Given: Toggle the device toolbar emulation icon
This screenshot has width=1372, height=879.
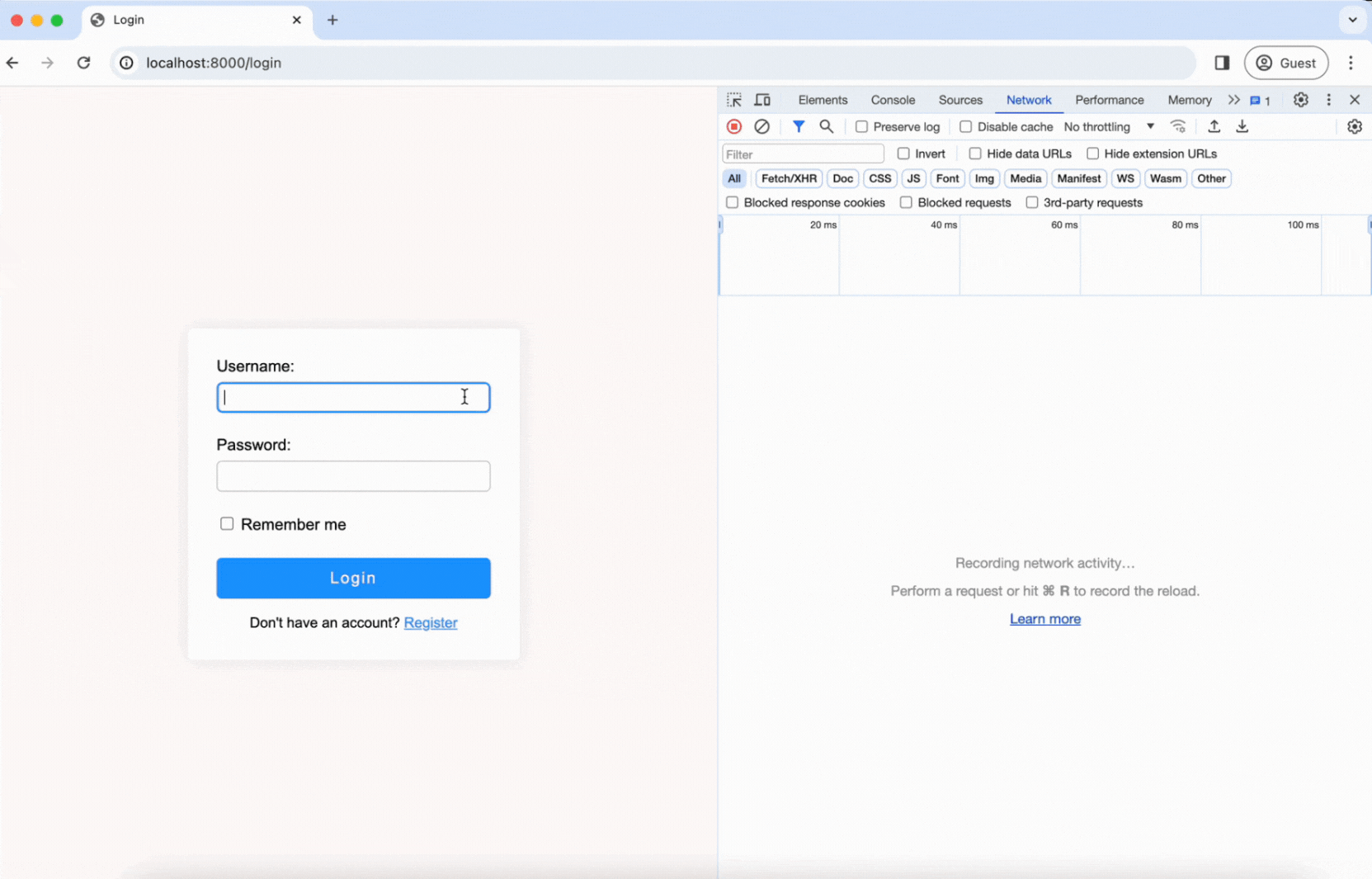Looking at the screenshot, I should 762,99.
